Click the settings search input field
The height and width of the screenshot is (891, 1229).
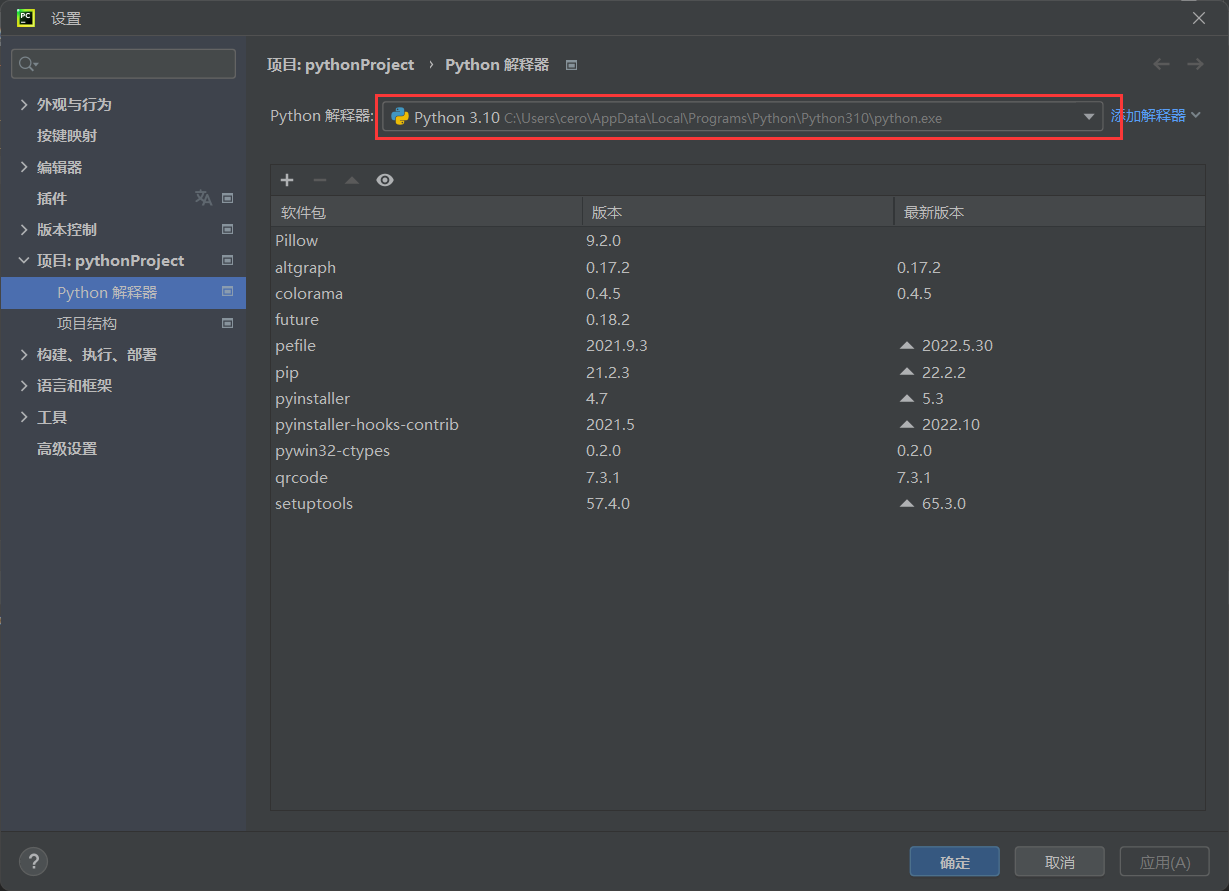123,64
